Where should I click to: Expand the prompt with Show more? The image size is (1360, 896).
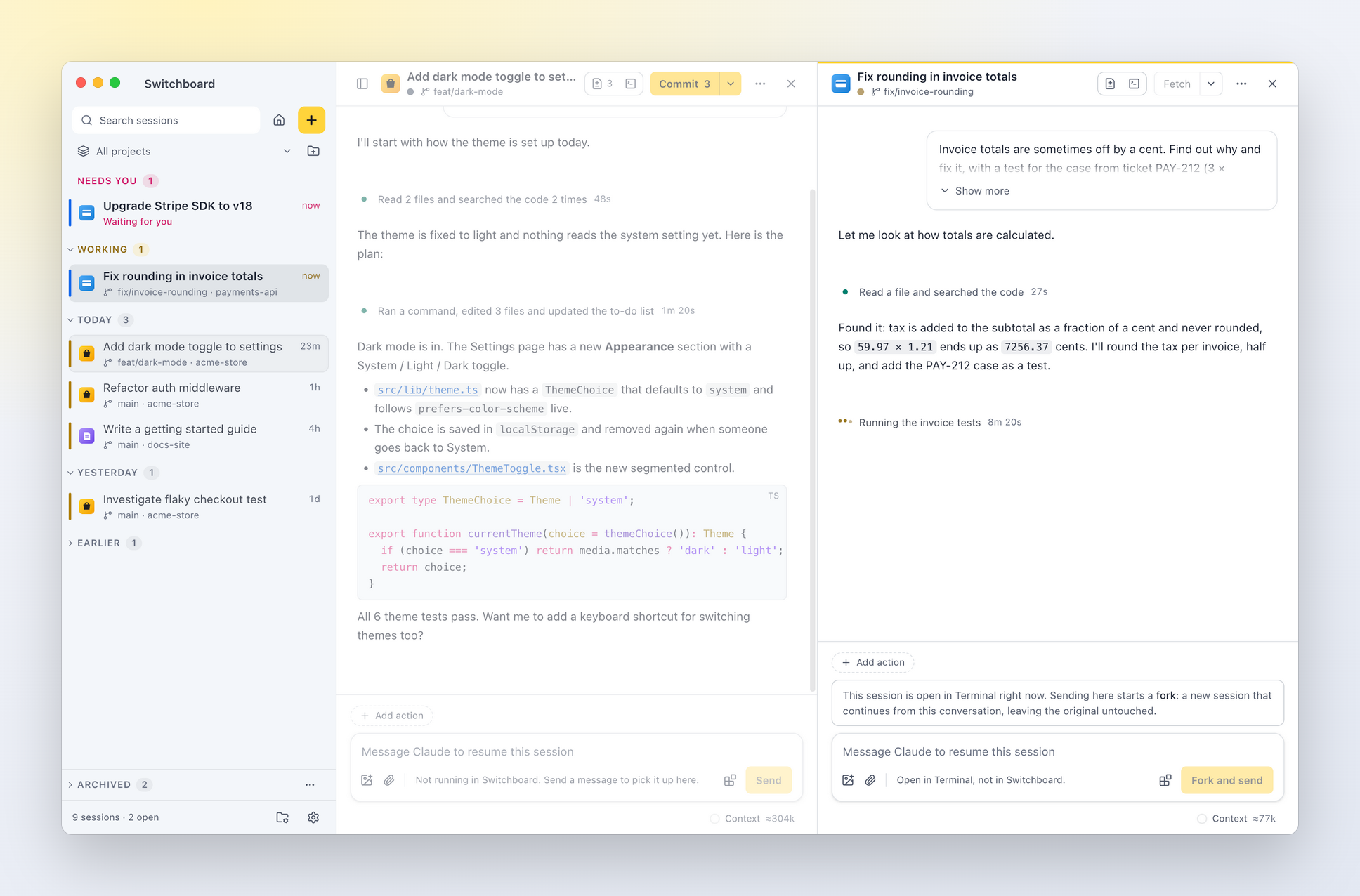(974, 191)
